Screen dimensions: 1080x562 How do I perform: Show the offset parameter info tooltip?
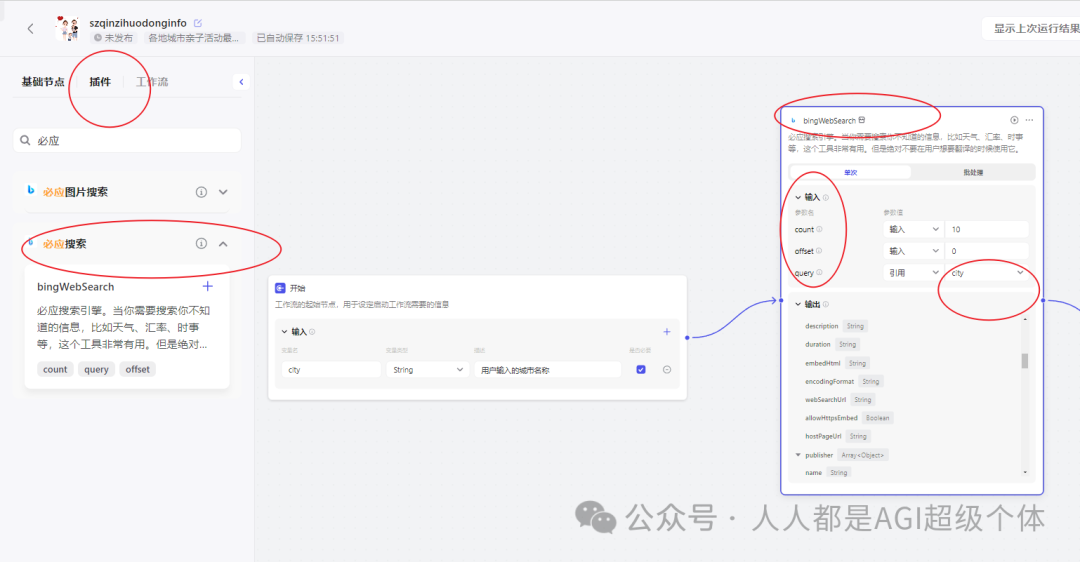pos(819,251)
